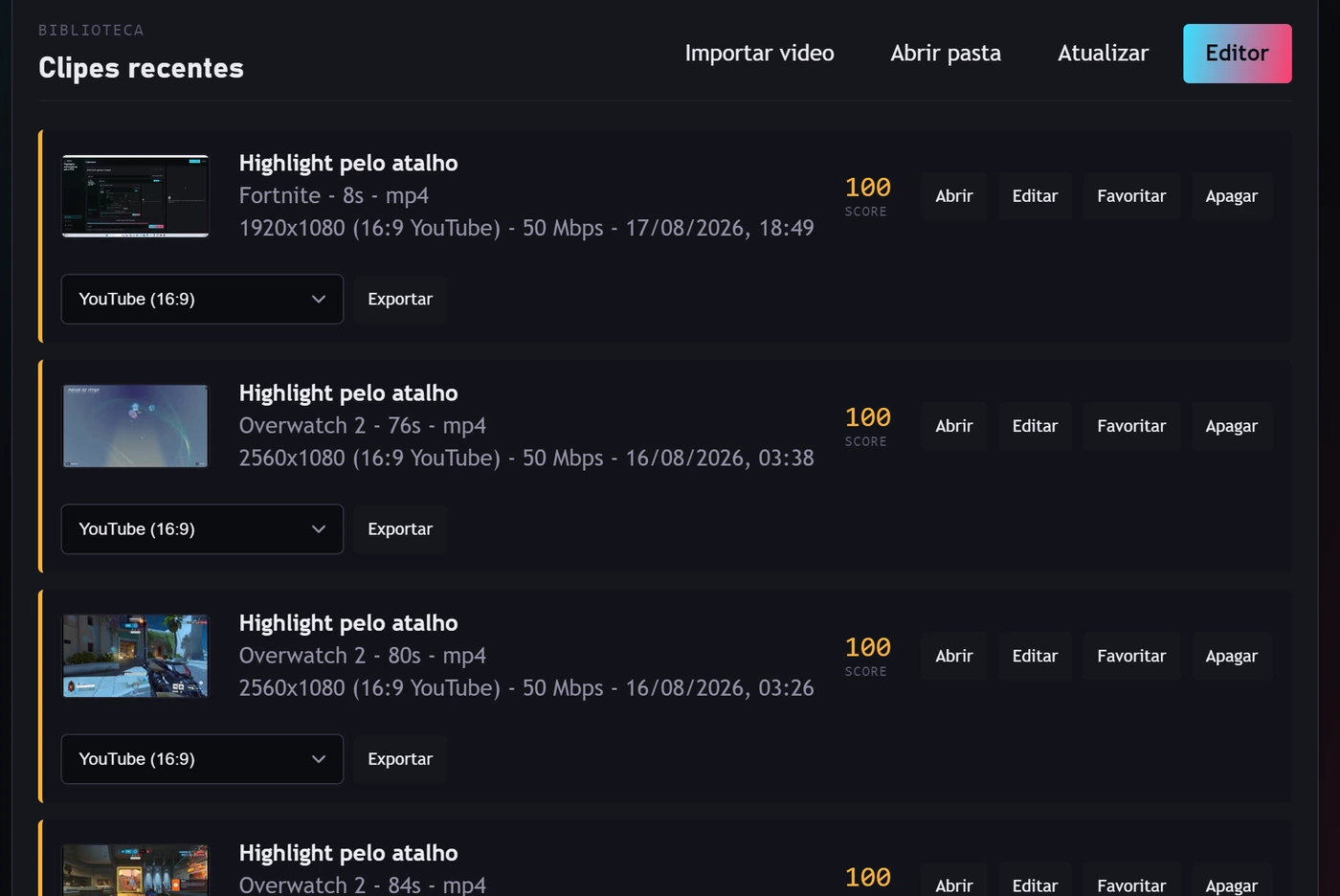Favorite the Overwatch 2 76s clip
This screenshot has width=1340, height=896.
(x=1131, y=426)
